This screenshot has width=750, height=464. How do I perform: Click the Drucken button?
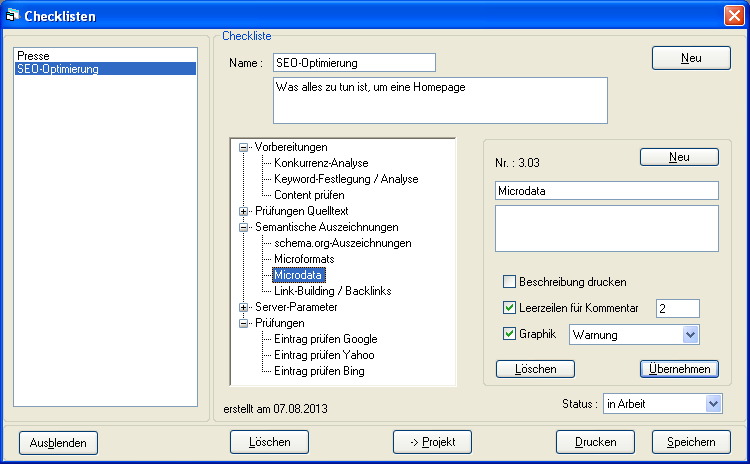point(596,442)
